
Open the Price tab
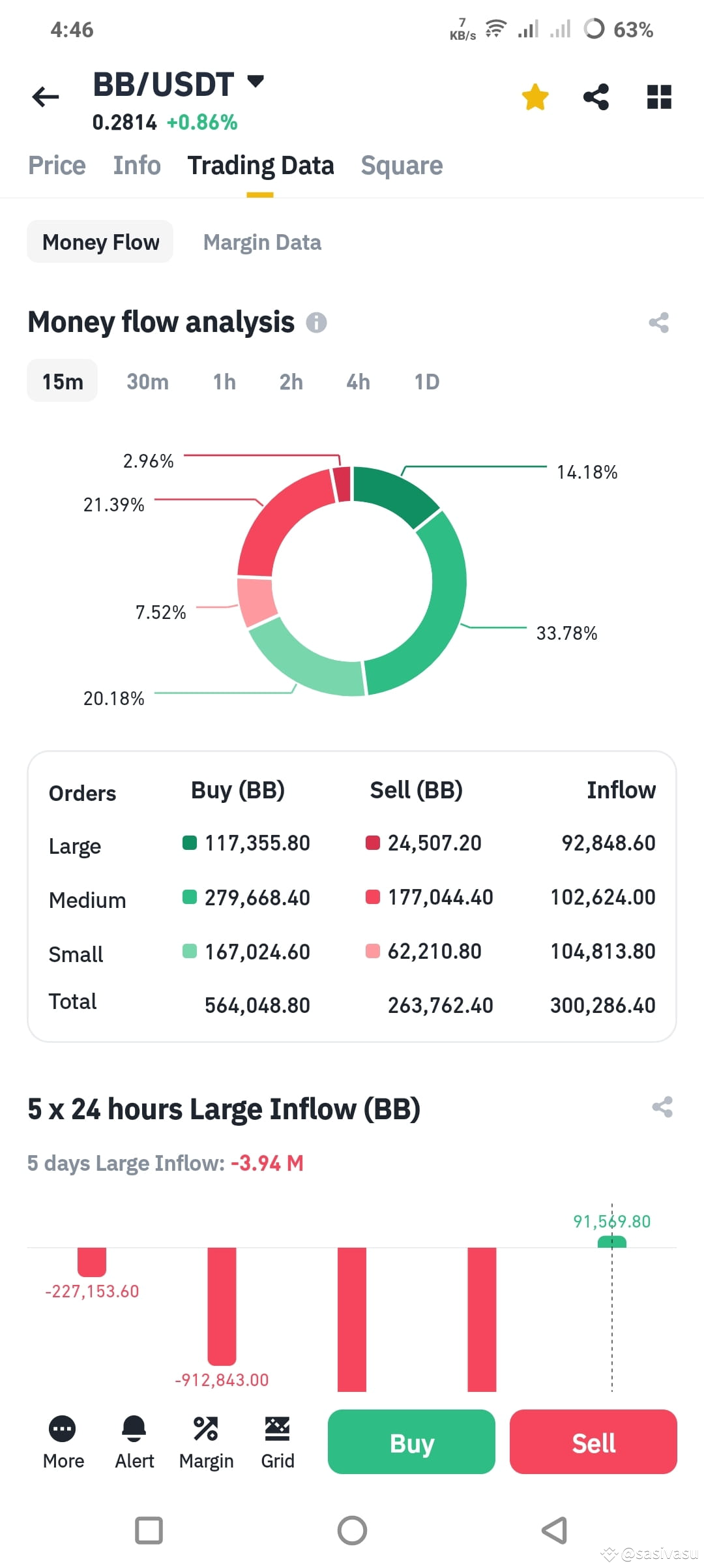[57, 165]
